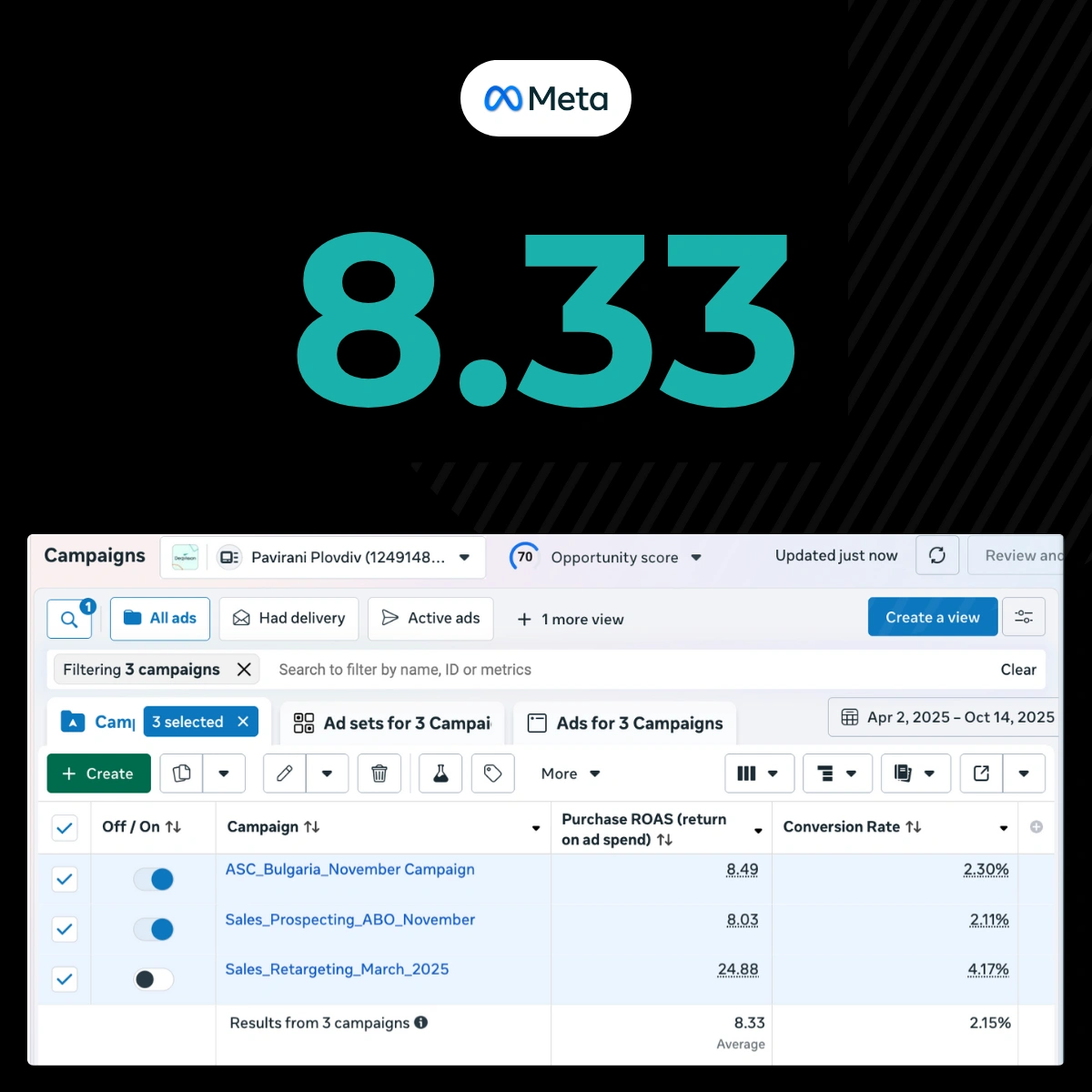
Task: Uncheck Sales_Retargeting_March_2025 row checkbox
Action: 65,979
